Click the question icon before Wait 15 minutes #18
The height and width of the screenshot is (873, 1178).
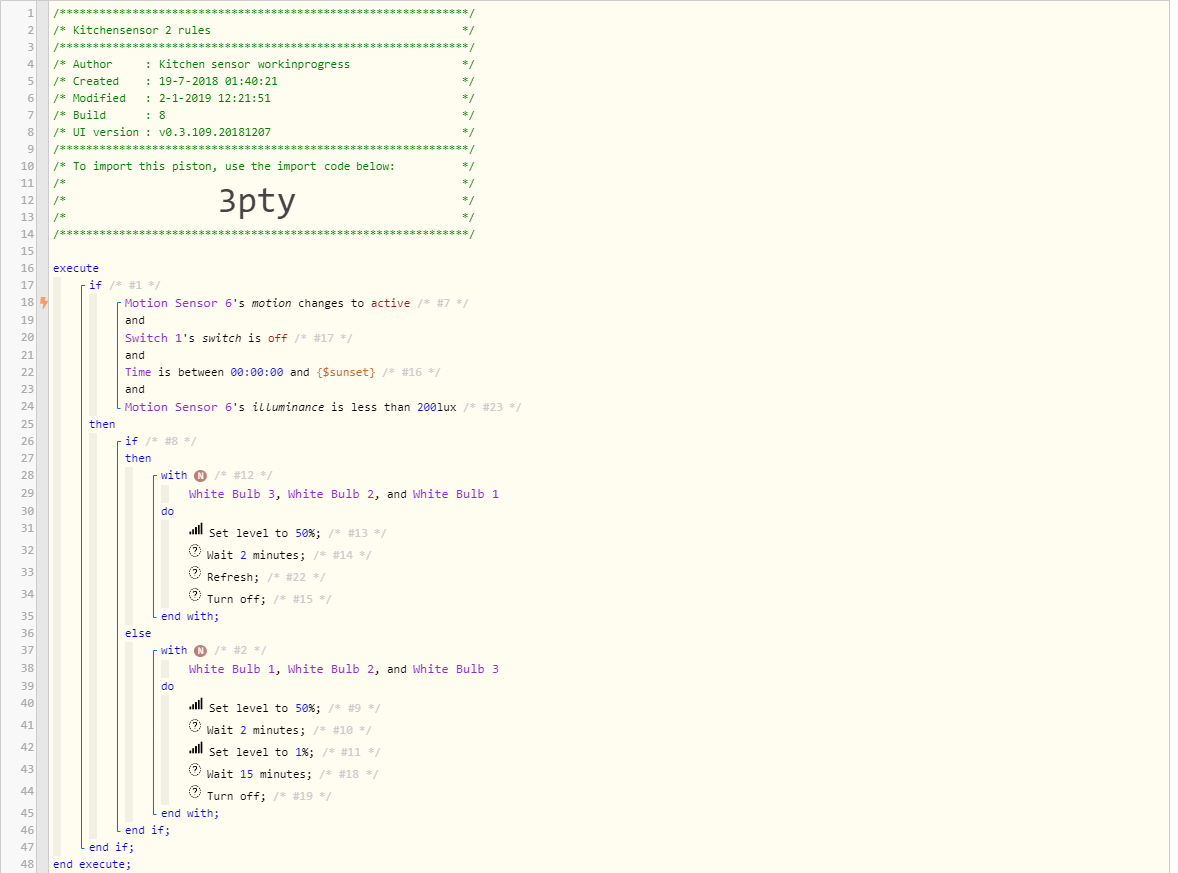[x=195, y=770]
